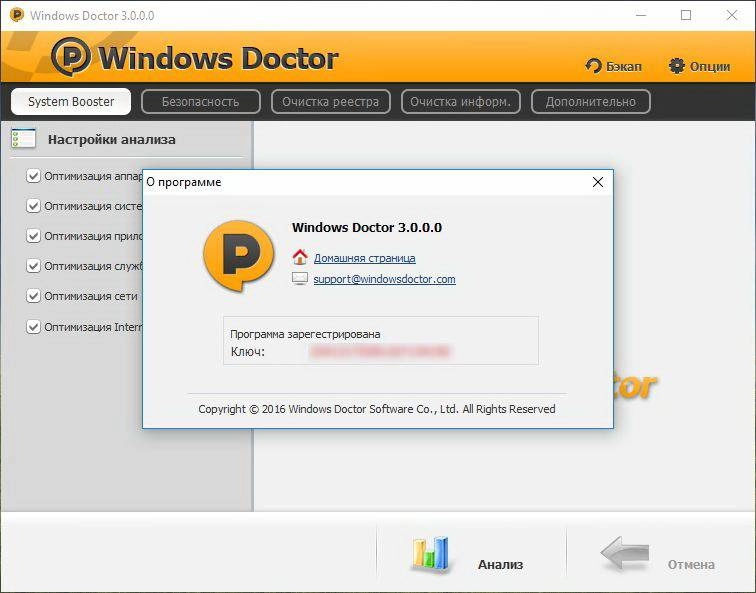Uncheck Оптимизация сети checkbox

tap(33, 296)
